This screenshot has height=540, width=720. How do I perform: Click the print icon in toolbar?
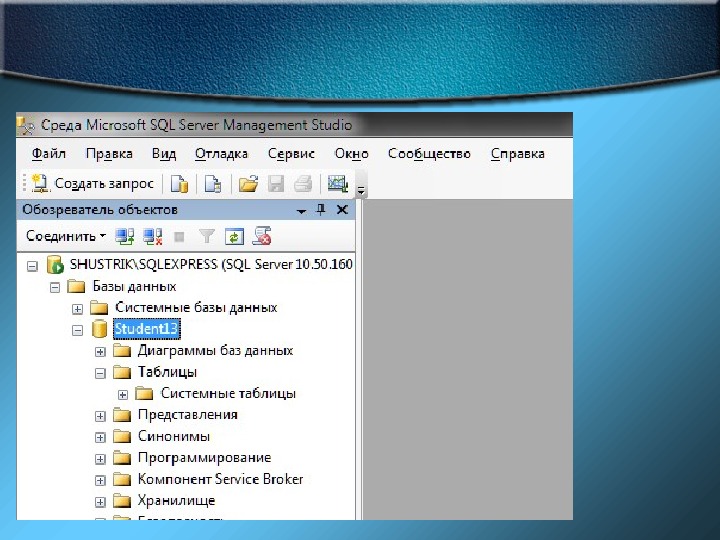[x=303, y=184]
